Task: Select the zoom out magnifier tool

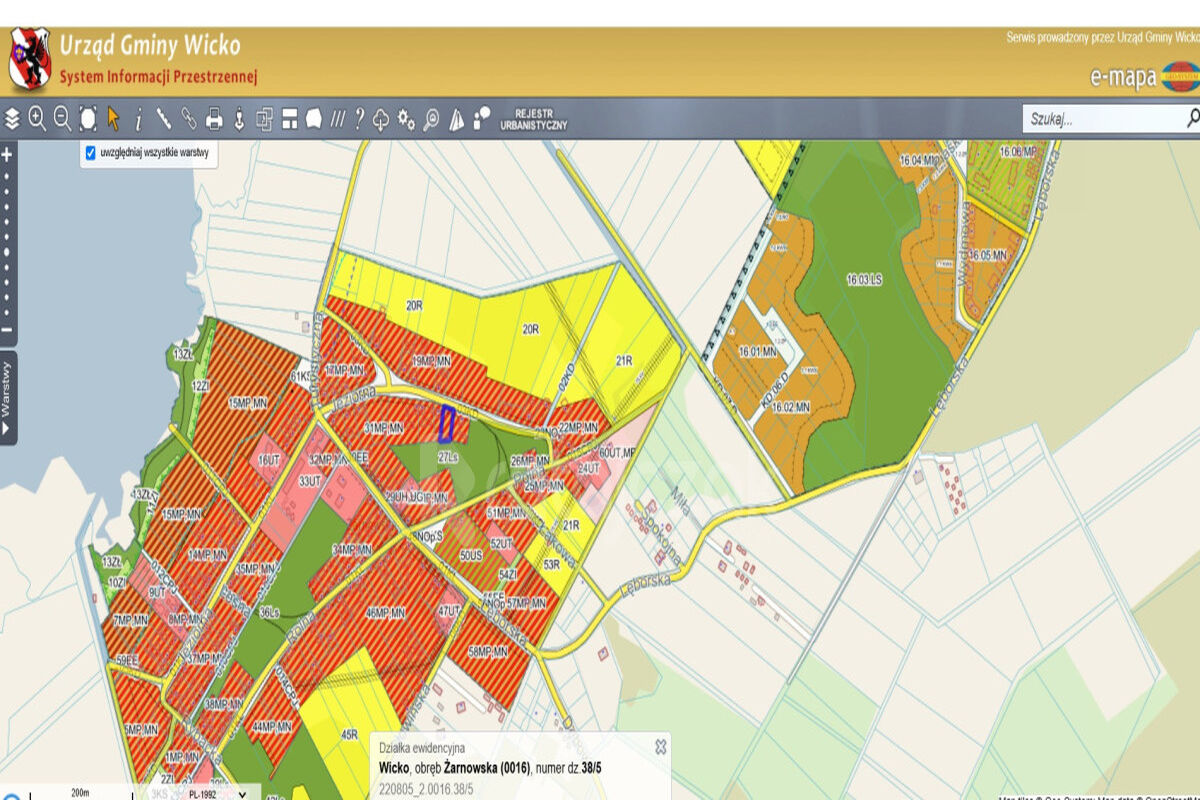Action: (62, 119)
